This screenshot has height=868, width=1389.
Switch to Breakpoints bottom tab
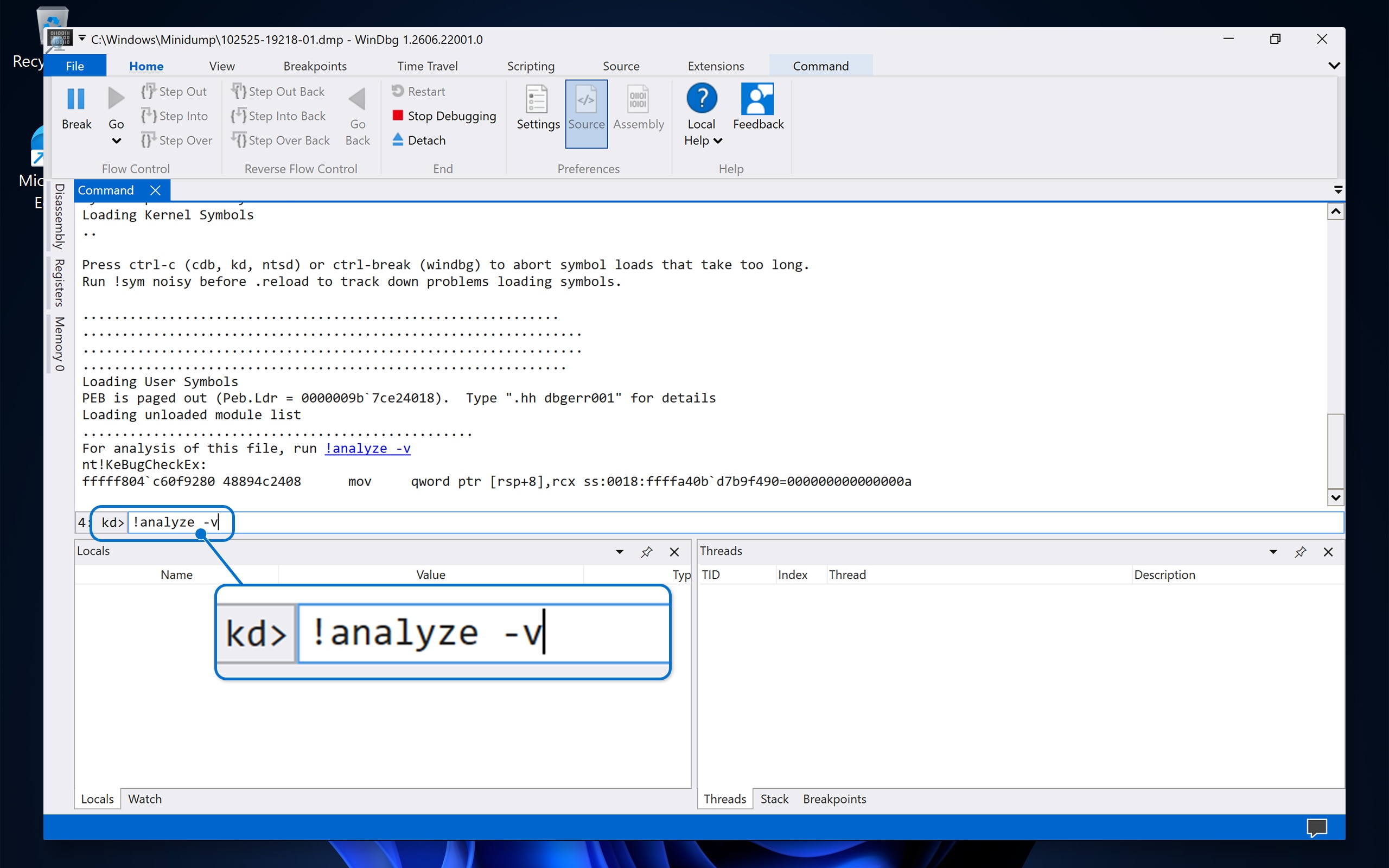[834, 799]
